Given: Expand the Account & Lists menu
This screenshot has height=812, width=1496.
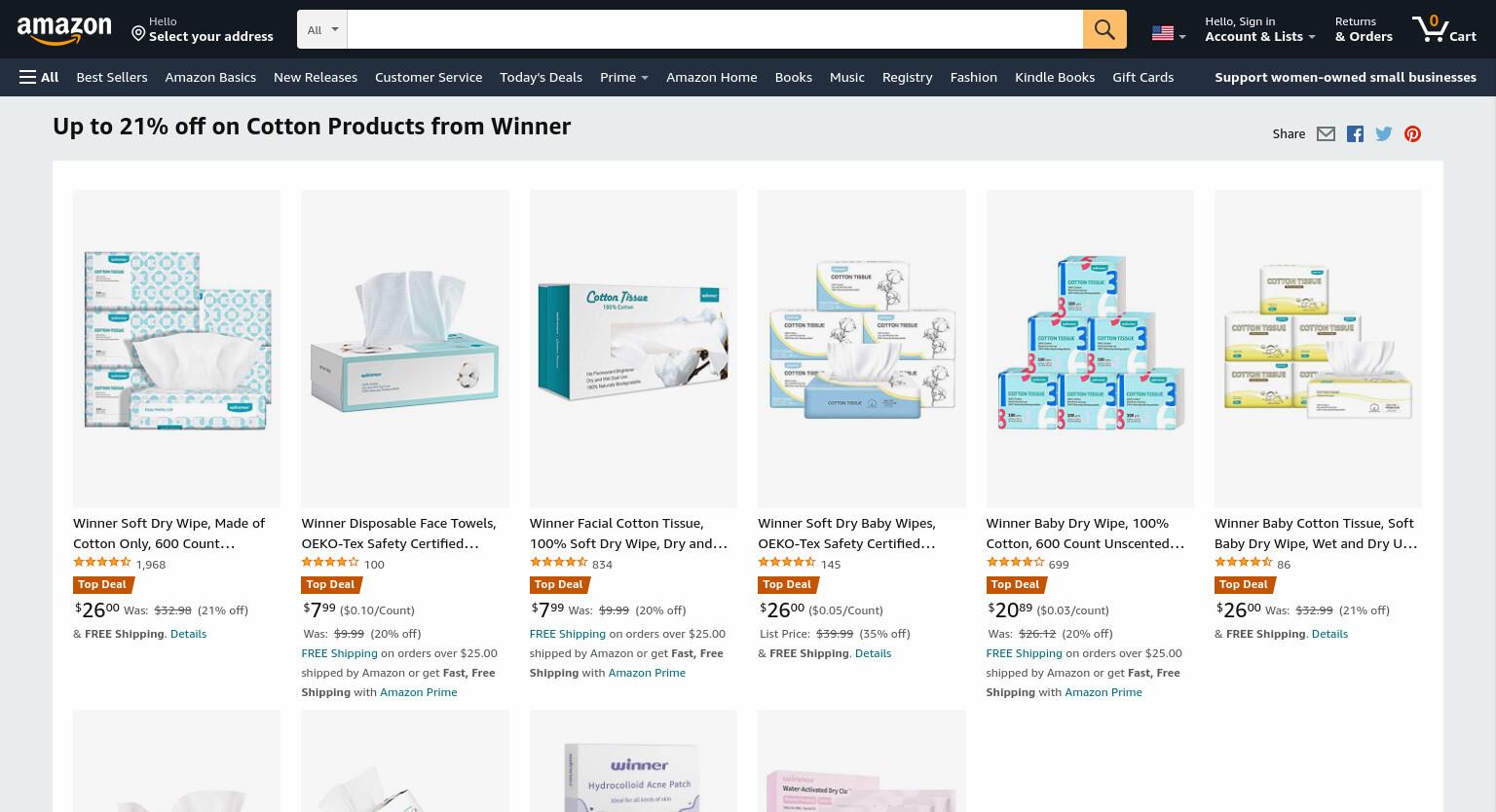Looking at the screenshot, I should pos(1259,29).
